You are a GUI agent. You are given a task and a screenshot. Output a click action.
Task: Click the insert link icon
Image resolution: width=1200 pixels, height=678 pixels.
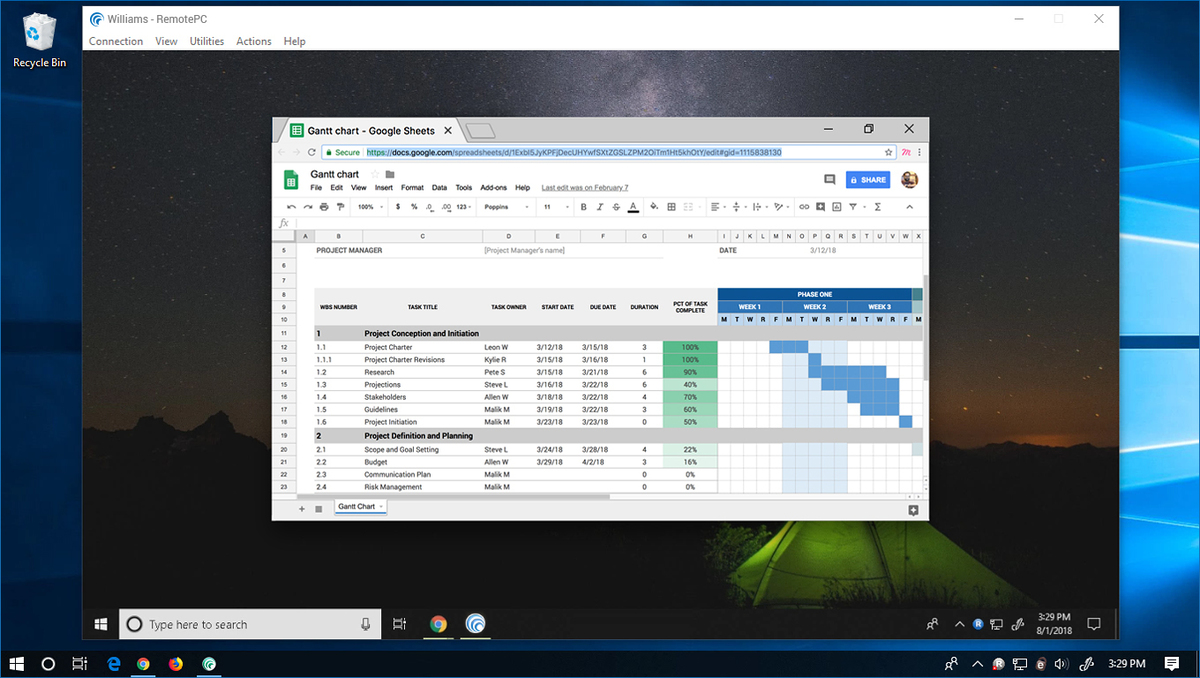[804, 207]
